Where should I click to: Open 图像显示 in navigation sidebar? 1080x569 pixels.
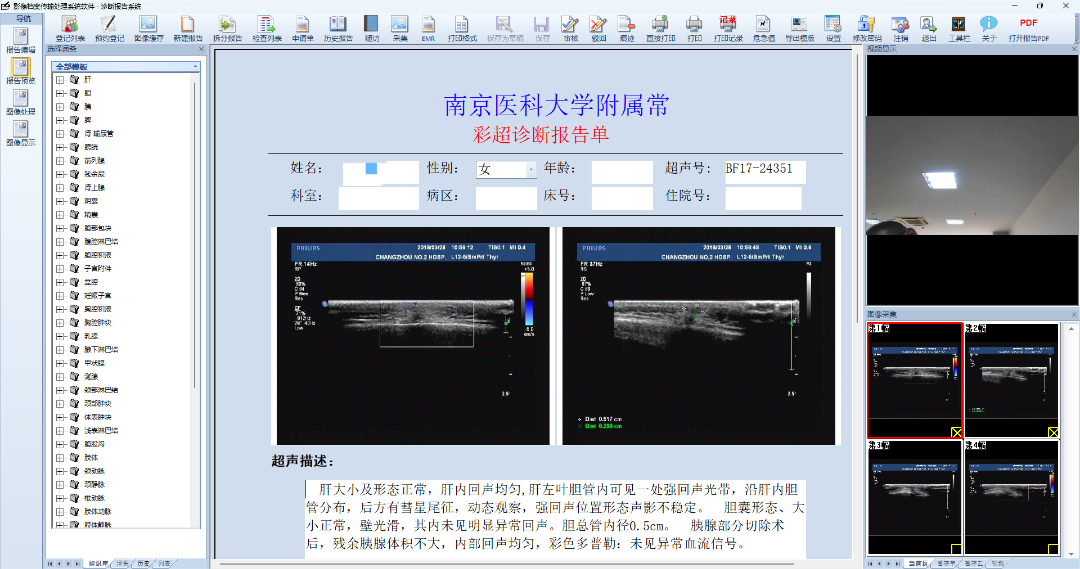21,133
